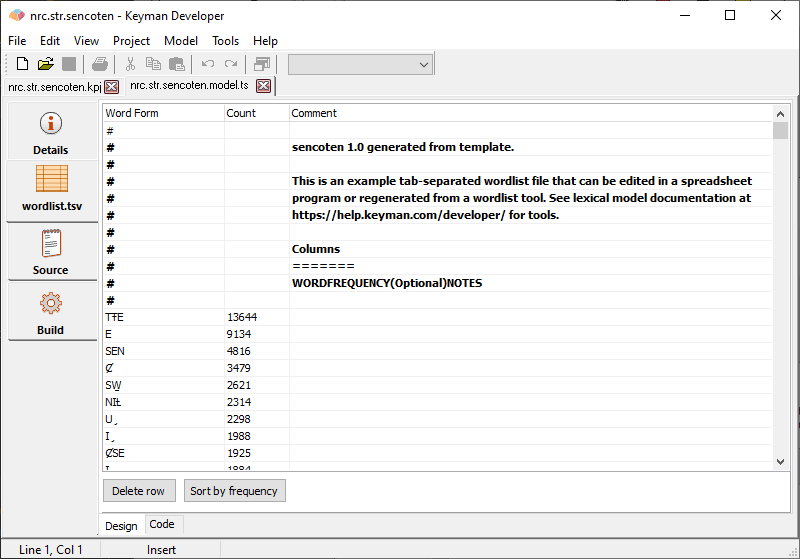Click the Word Form column header

coord(163,113)
